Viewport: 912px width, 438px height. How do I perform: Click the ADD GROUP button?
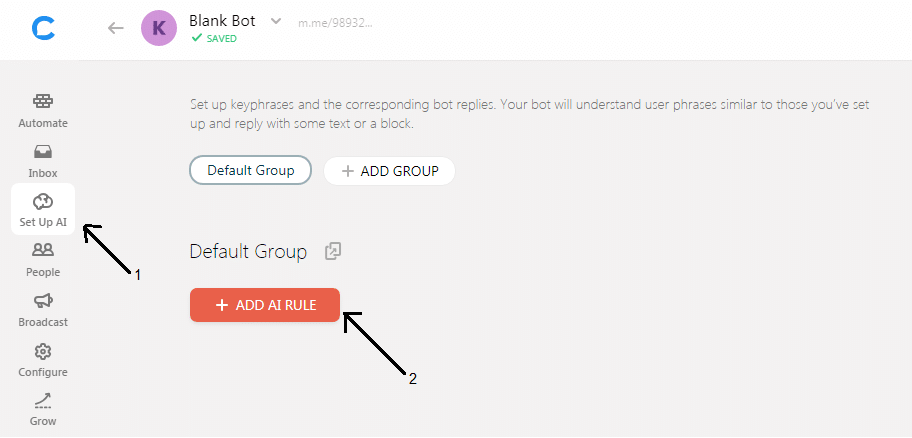pyautogui.click(x=389, y=171)
